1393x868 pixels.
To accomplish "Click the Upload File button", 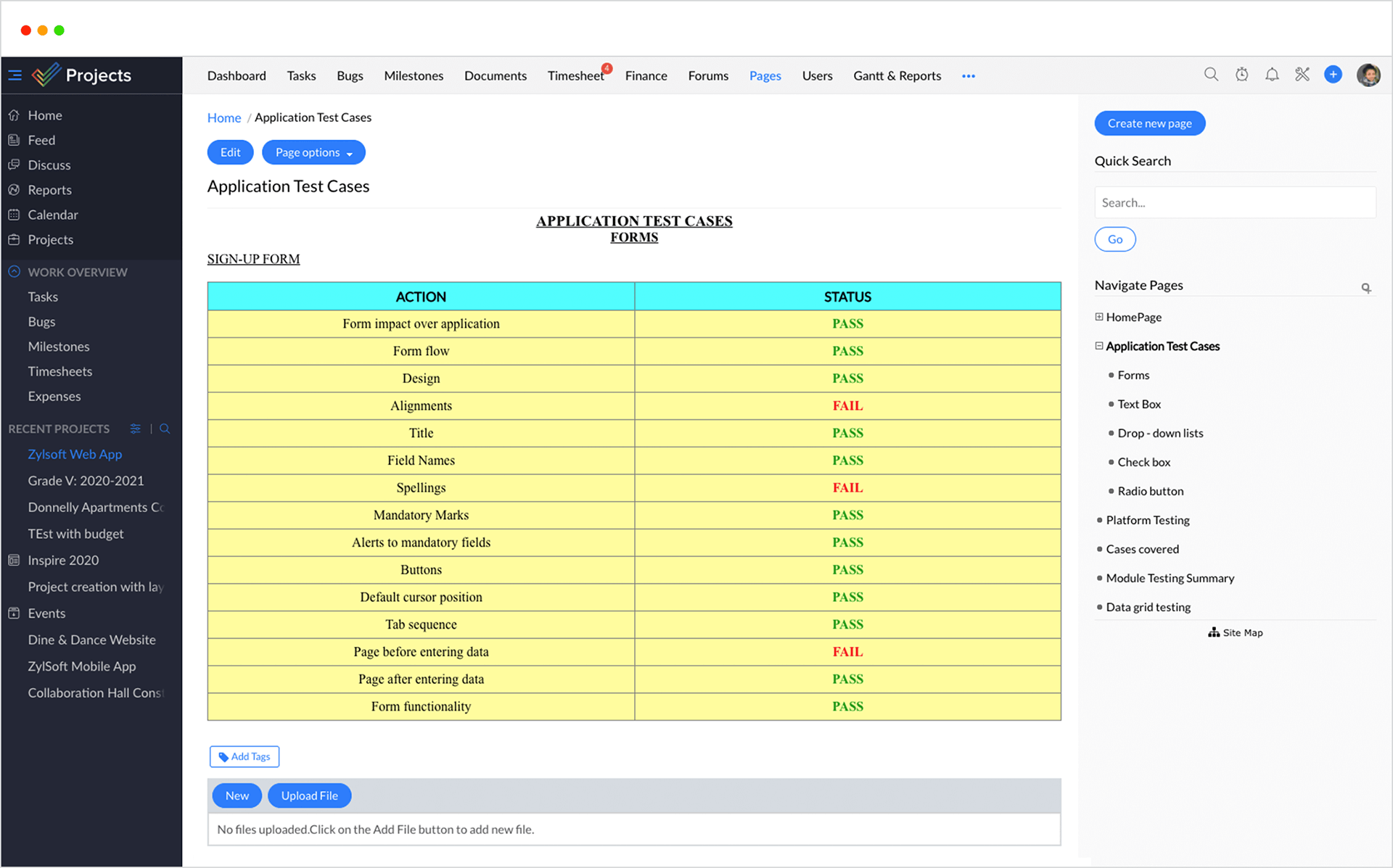I will point(310,795).
